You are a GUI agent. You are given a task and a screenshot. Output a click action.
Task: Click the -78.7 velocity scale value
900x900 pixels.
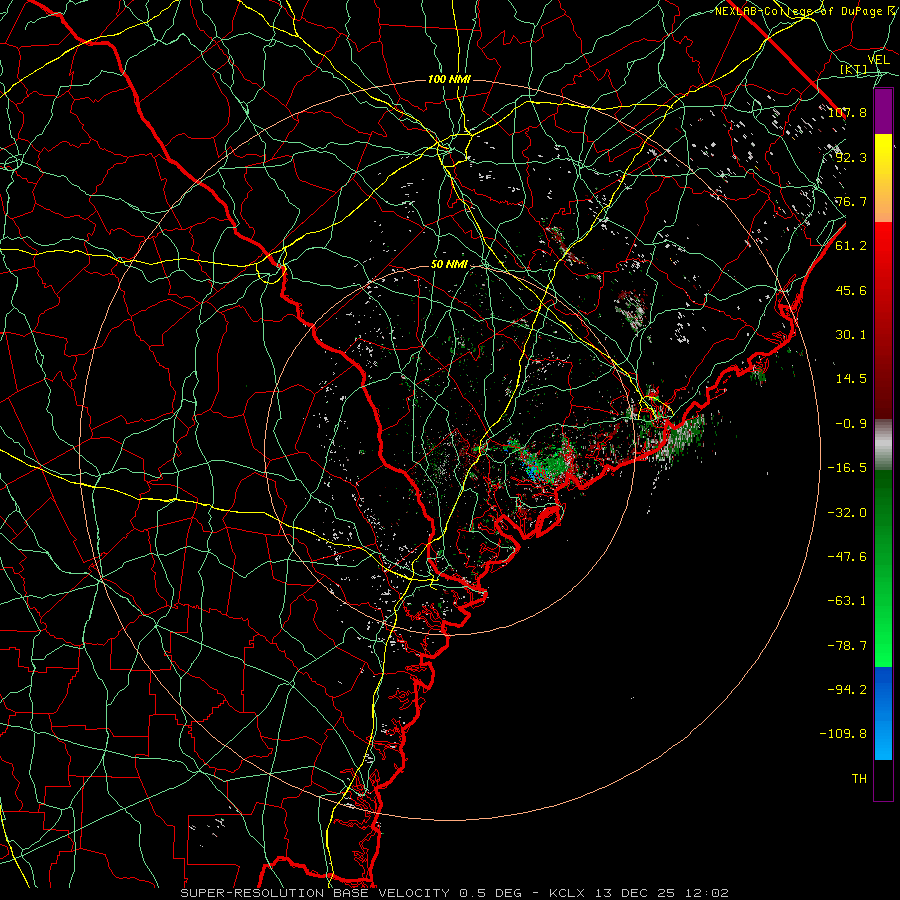pos(847,646)
